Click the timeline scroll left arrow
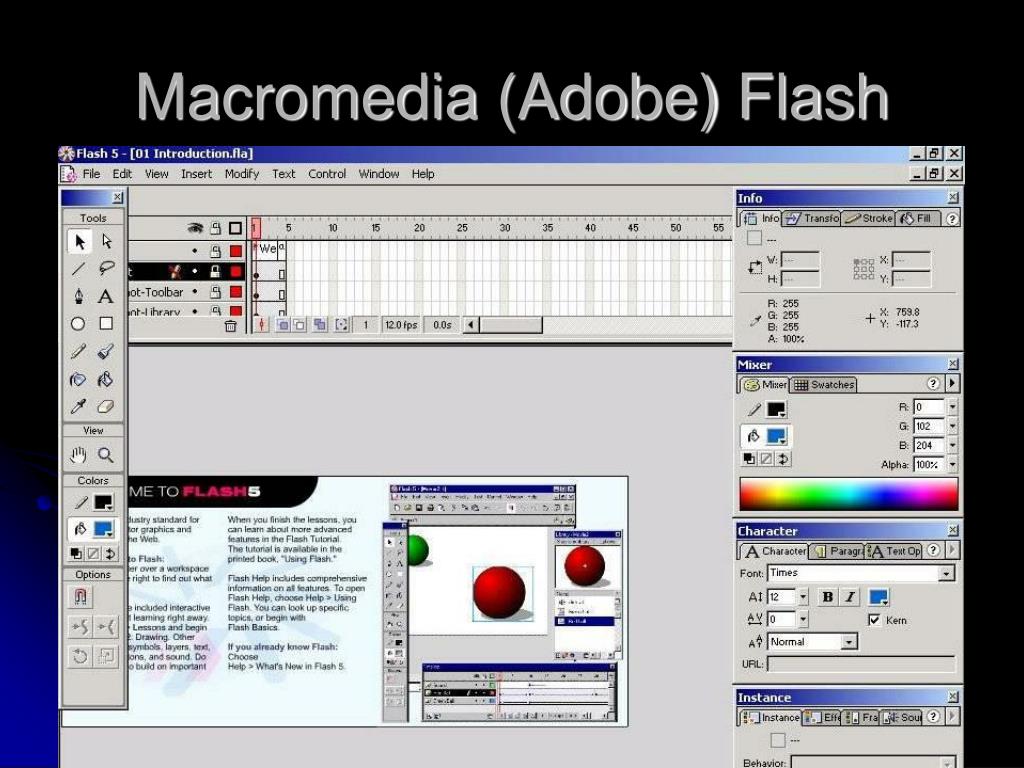Screen dimensions: 1024x768 pos(470,325)
